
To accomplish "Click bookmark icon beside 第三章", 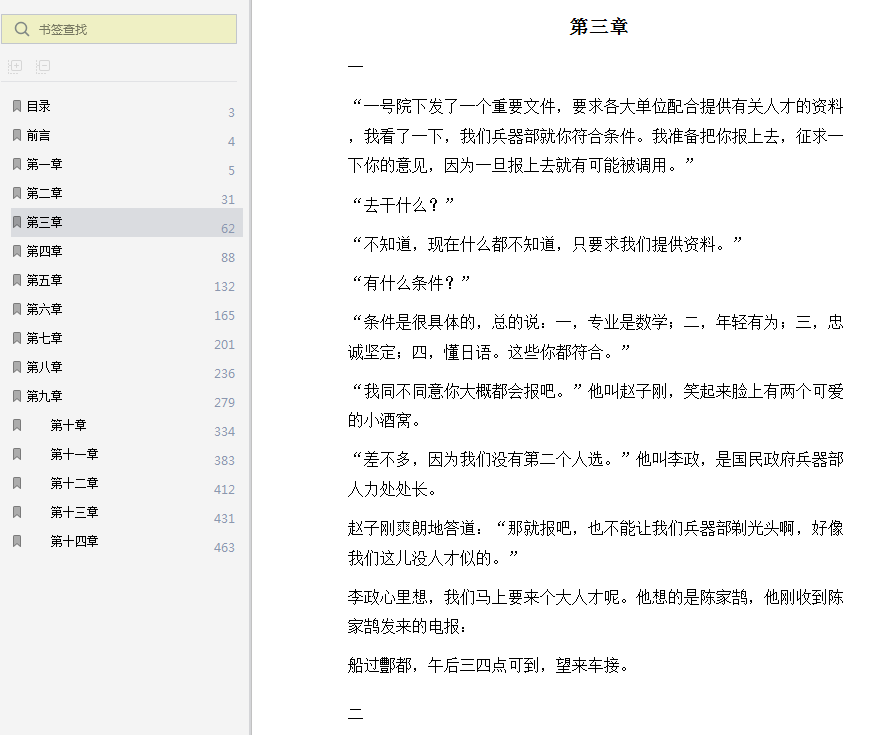I will (17, 222).
